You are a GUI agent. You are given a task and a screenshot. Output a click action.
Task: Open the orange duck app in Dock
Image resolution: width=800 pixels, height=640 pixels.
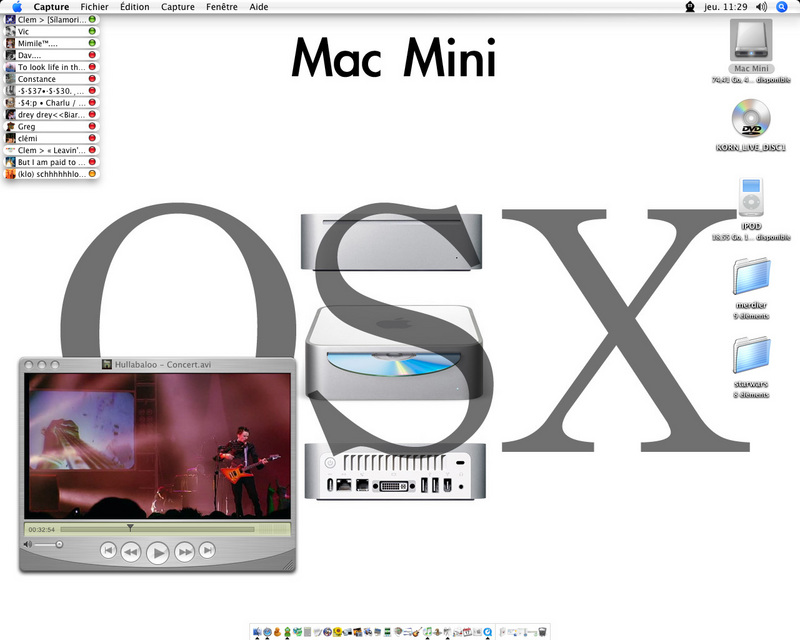coord(278,632)
